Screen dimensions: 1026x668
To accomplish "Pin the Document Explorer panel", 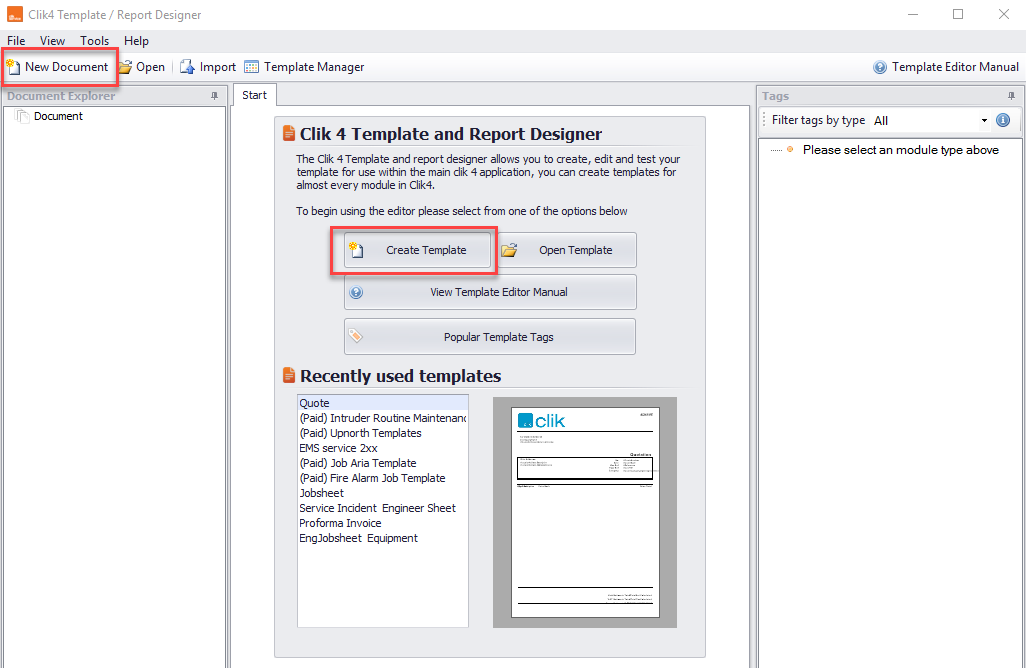I will click(x=215, y=96).
